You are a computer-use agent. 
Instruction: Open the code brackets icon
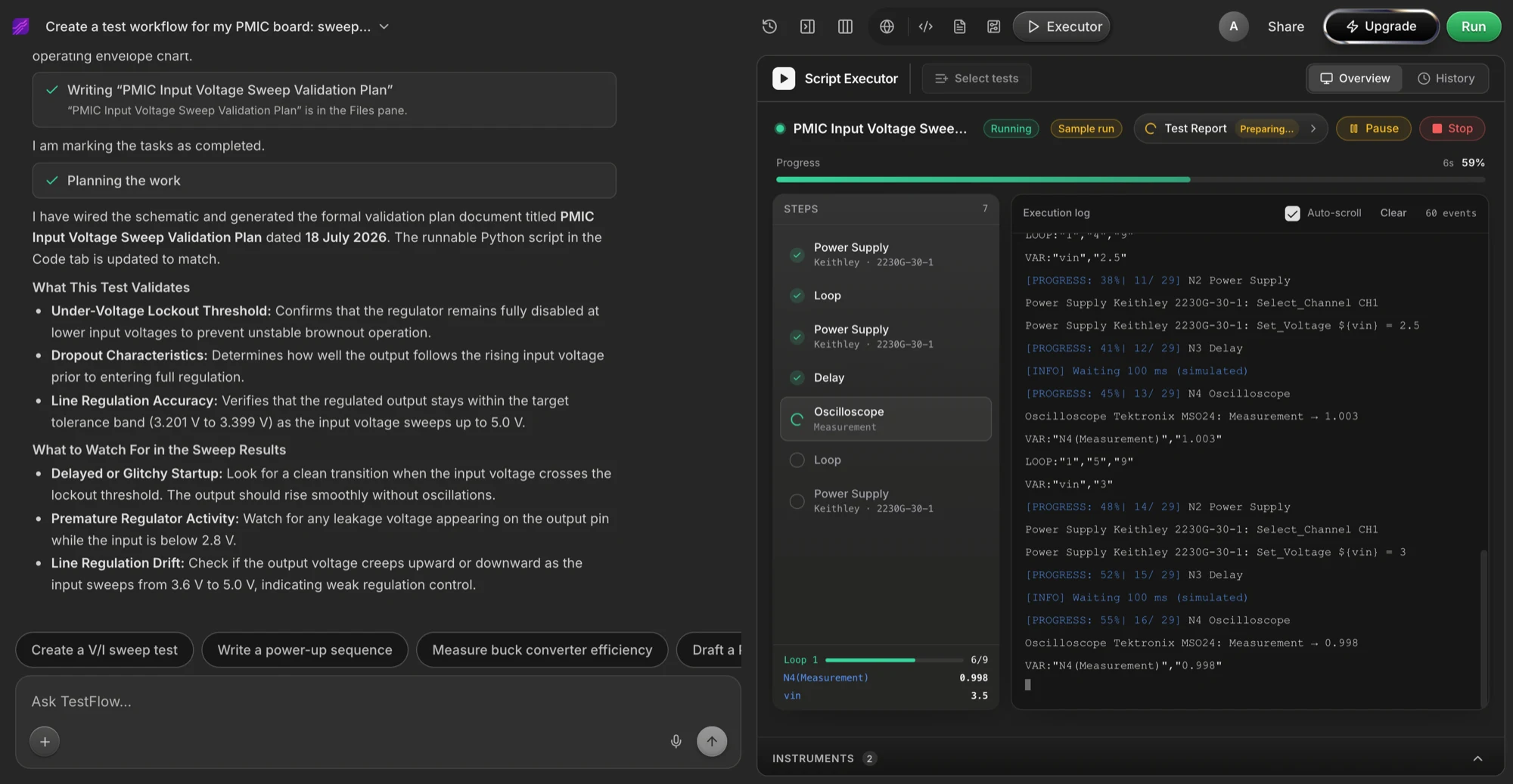[x=925, y=26]
